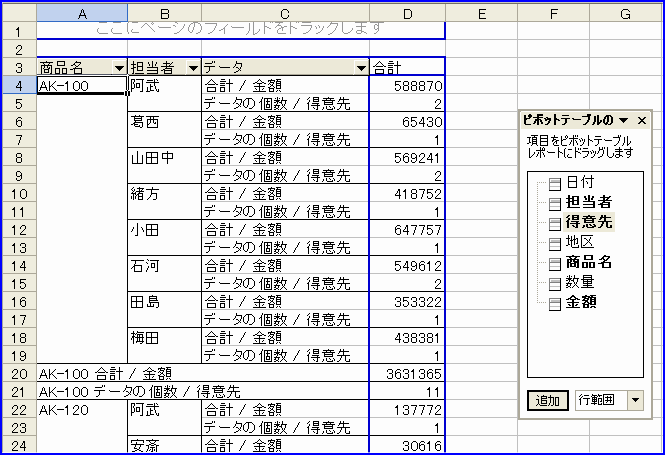Select the 安斎 cell in row 24
Image resolution: width=665 pixels, height=455 pixels.
pyautogui.click(x=165, y=445)
